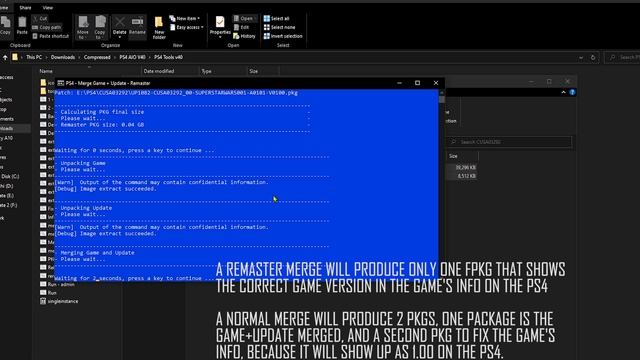
Task: Select Disk (C:) in the navigation pane
Action: [x=10, y=177]
